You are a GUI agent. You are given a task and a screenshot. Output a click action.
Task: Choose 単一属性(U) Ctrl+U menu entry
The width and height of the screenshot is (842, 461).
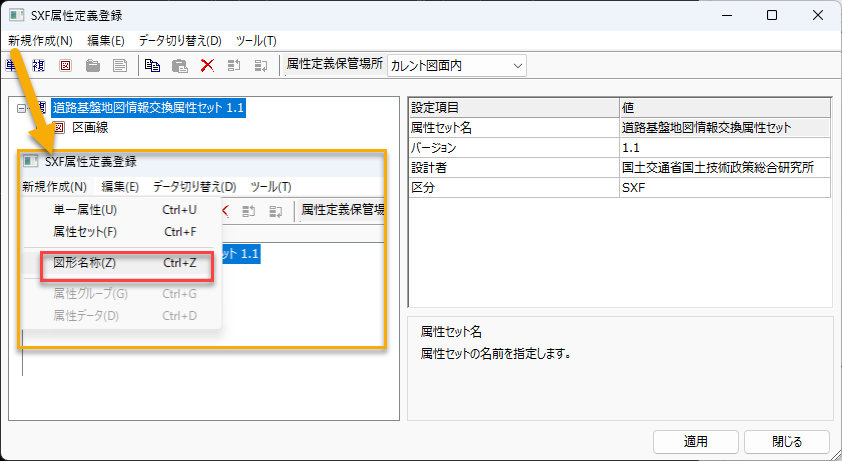[122, 210]
